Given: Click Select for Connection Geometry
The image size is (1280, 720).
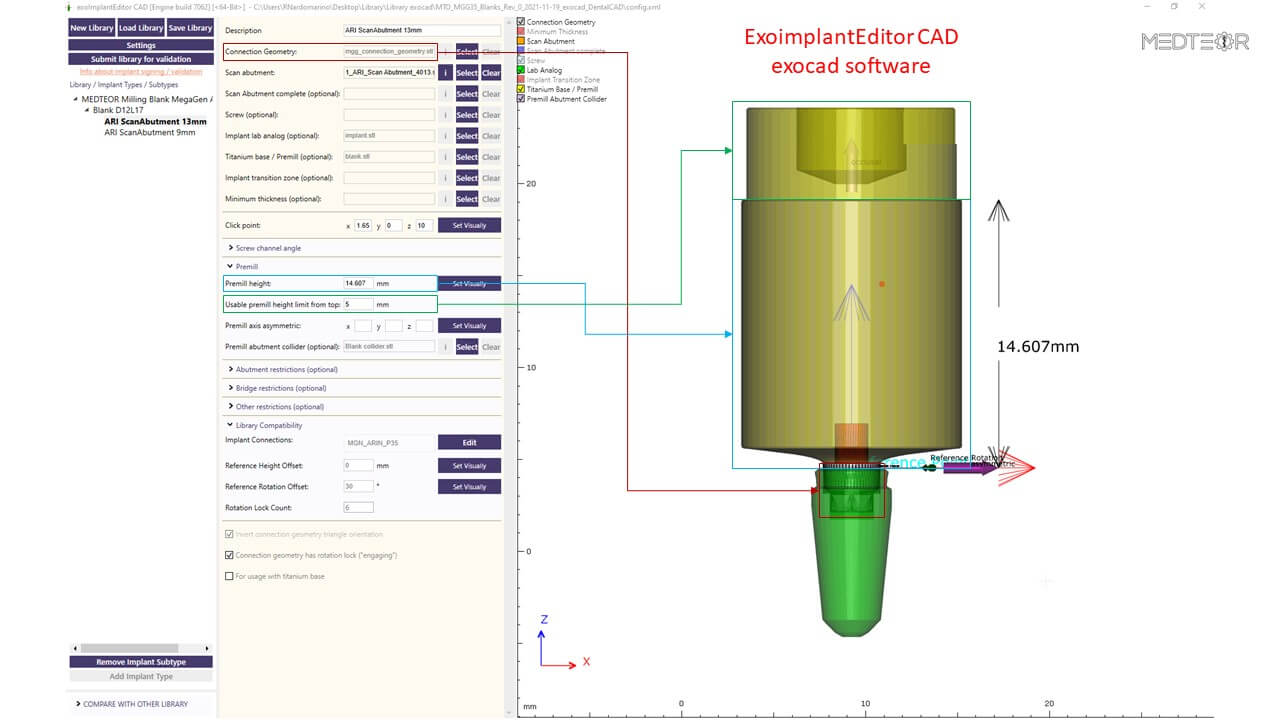Looking at the screenshot, I should pyautogui.click(x=467, y=51).
